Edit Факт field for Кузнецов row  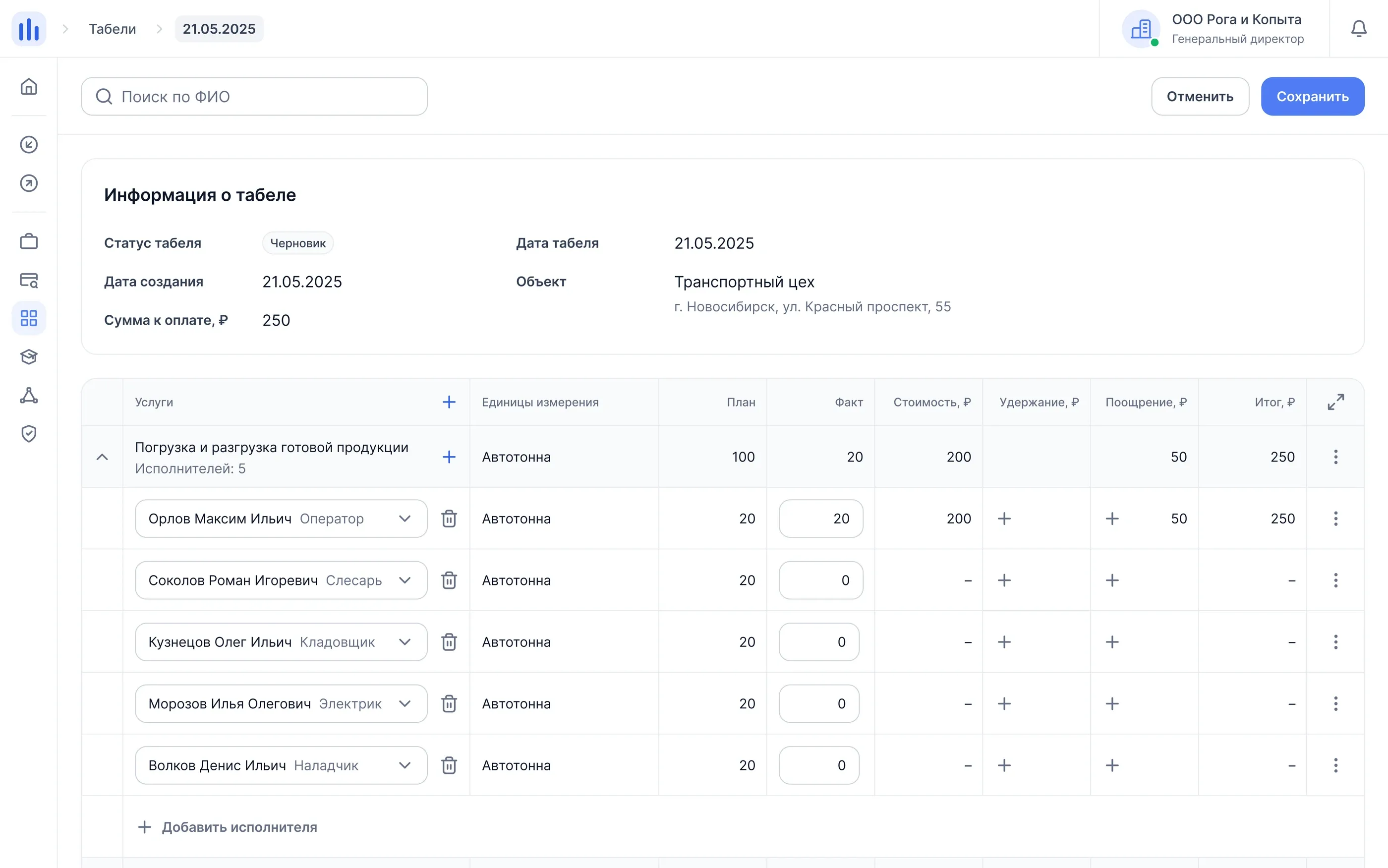tap(818, 642)
